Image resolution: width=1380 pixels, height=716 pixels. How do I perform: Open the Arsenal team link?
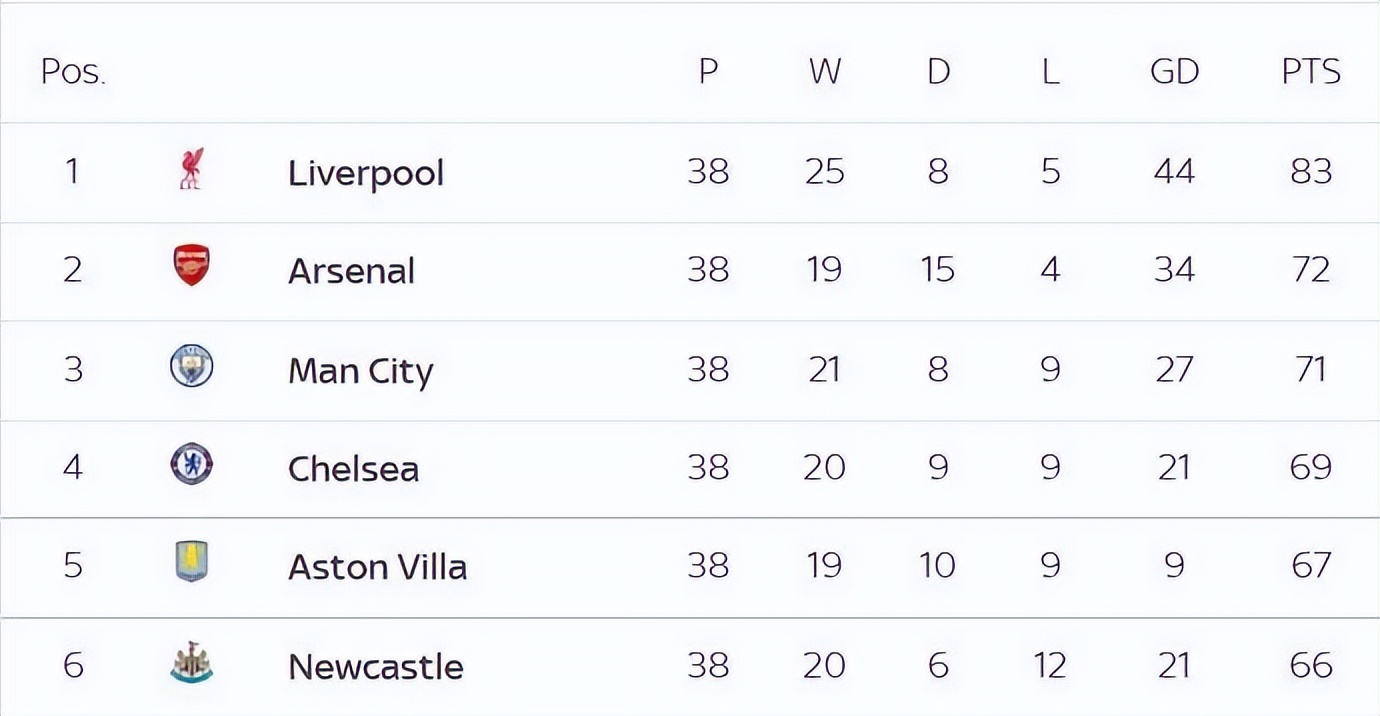tap(351, 271)
